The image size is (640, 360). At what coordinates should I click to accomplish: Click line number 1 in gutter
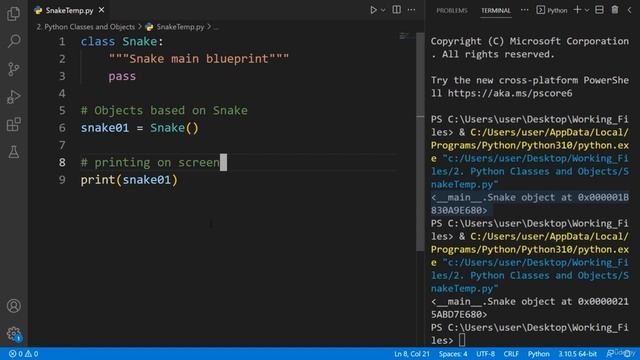coord(62,42)
